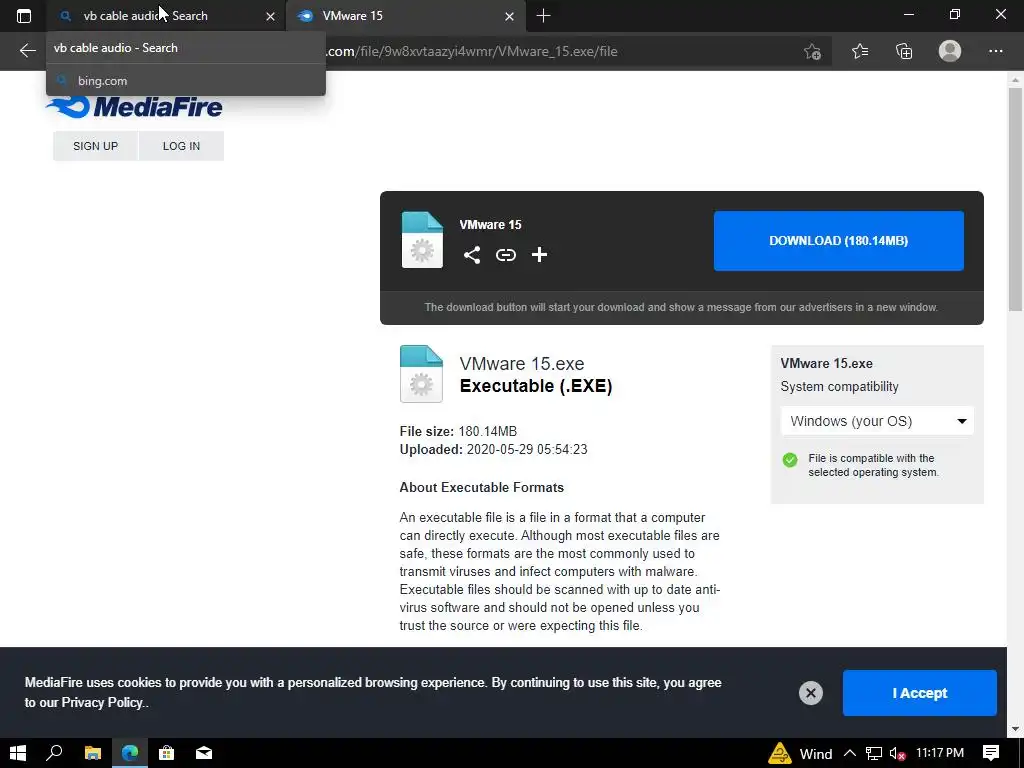1024x768 pixels.
Task: Click the network icon in system tray
Action: (x=874, y=753)
